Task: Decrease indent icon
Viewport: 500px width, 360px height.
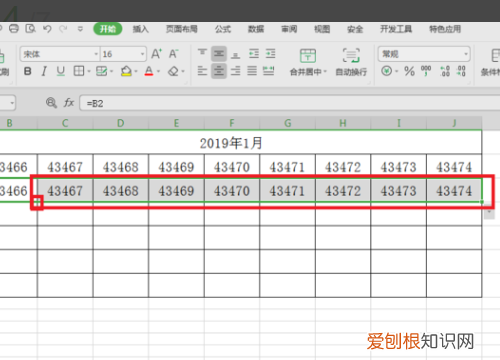Action: coord(254,53)
